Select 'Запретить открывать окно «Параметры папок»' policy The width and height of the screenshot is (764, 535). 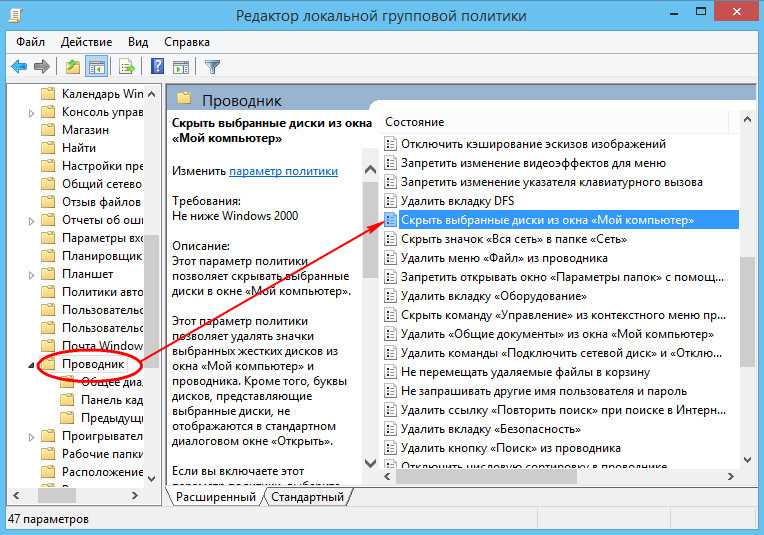pos(562,277)
